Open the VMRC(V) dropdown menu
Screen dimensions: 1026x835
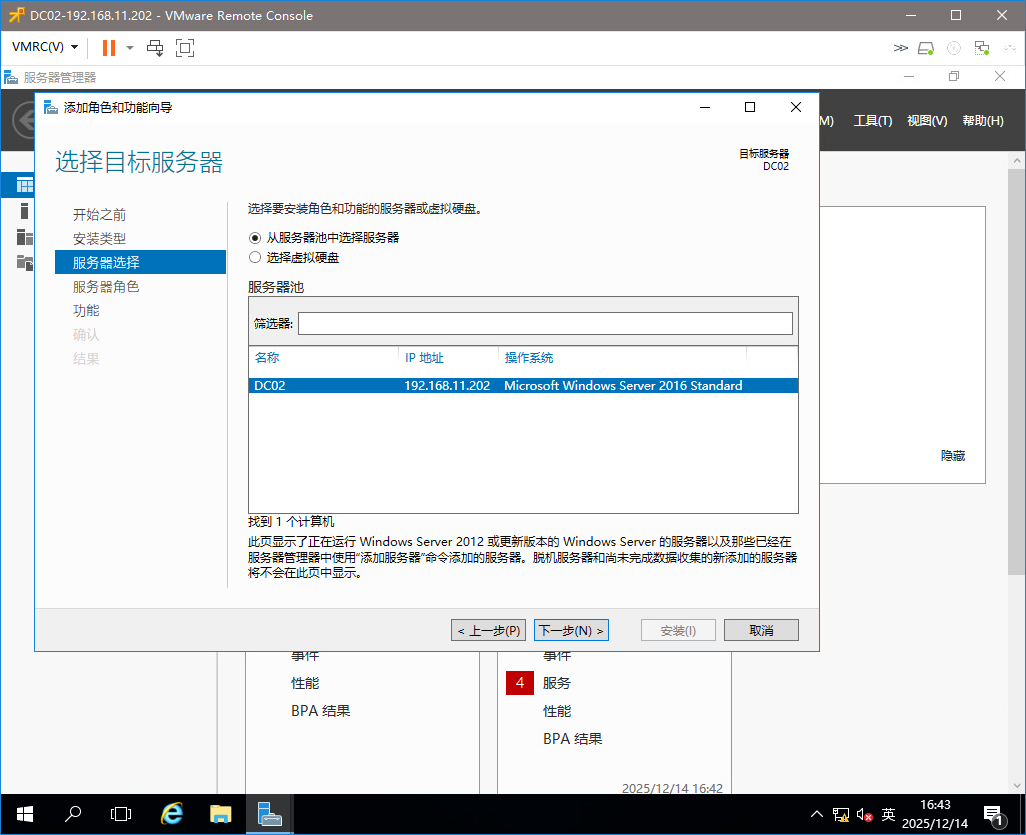tap(45, 47)
